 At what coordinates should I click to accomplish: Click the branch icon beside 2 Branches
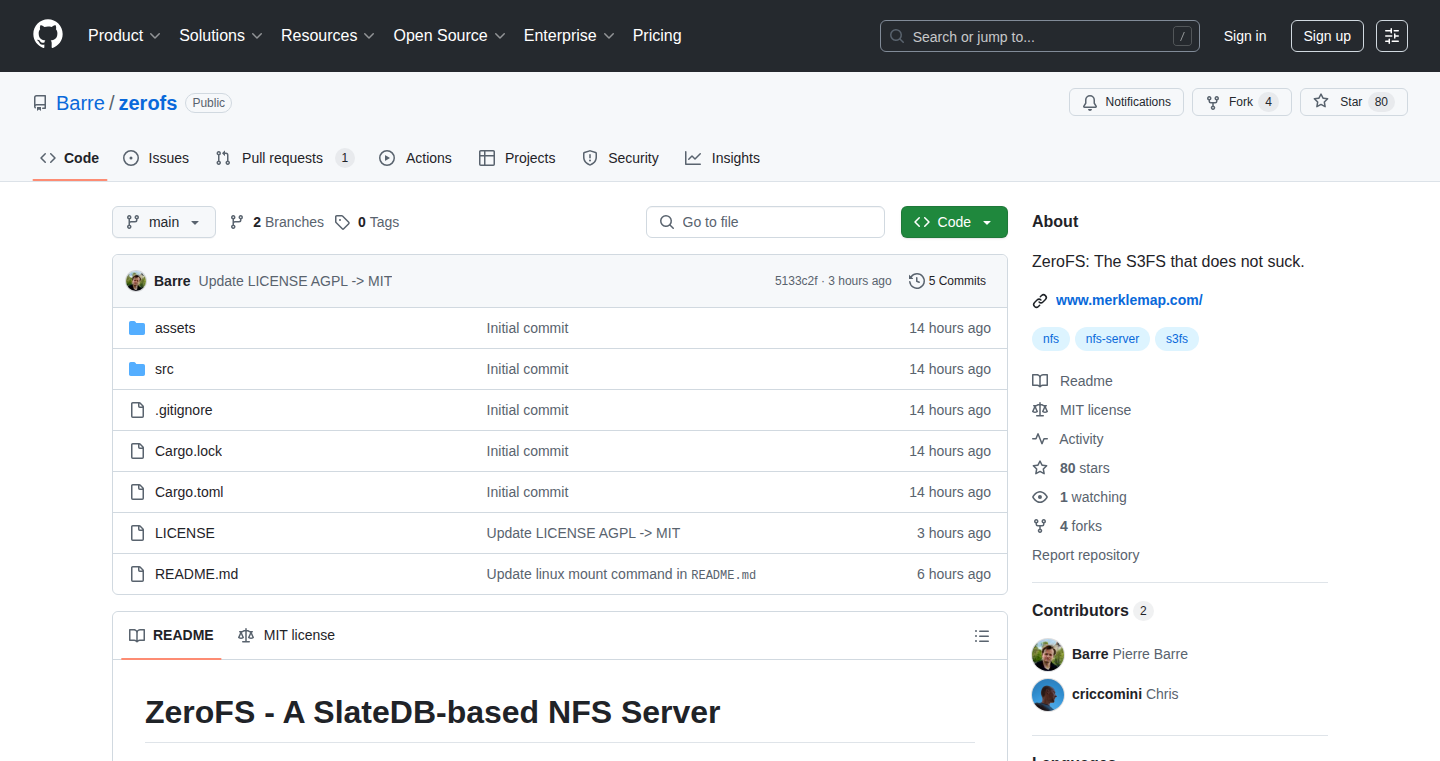click(x=237, y=222)
